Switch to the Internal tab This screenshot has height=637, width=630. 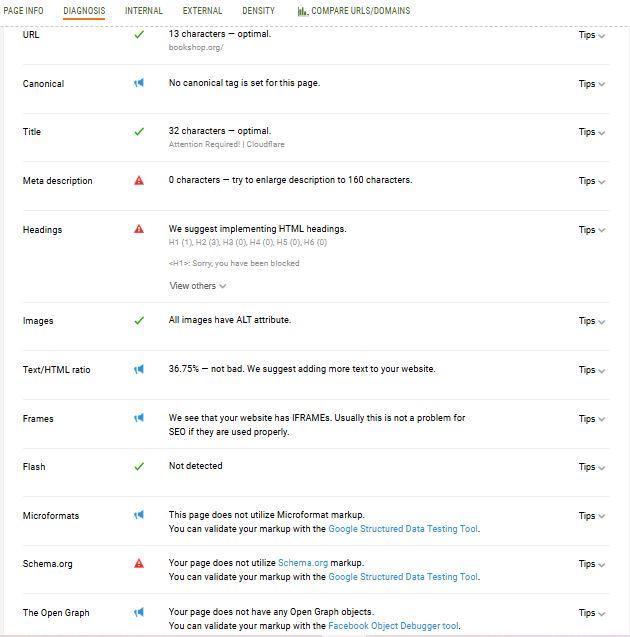pos(144,11)
